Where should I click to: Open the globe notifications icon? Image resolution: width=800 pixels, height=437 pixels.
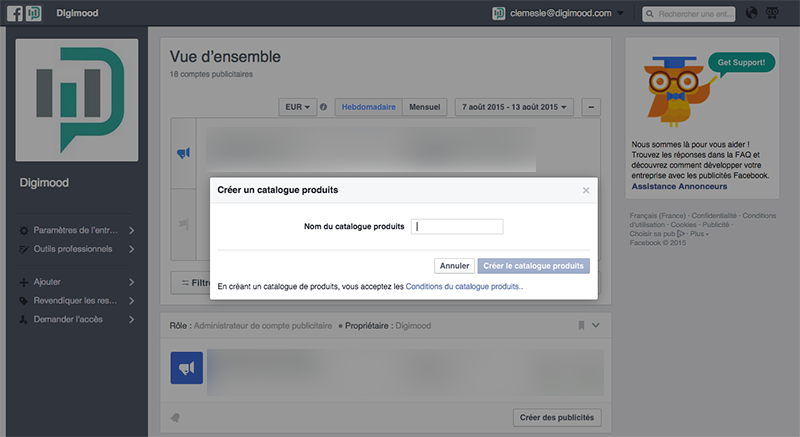pos(752,13)
